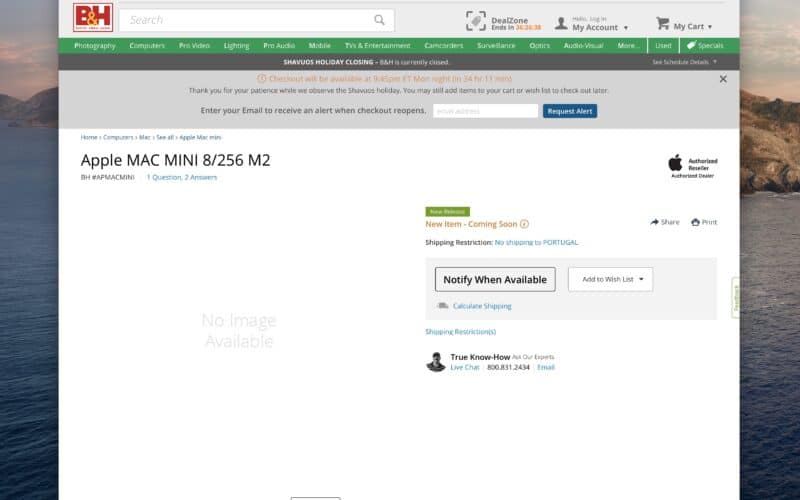
Task: Open the Lighting menu
Action: tap(236, 45)
